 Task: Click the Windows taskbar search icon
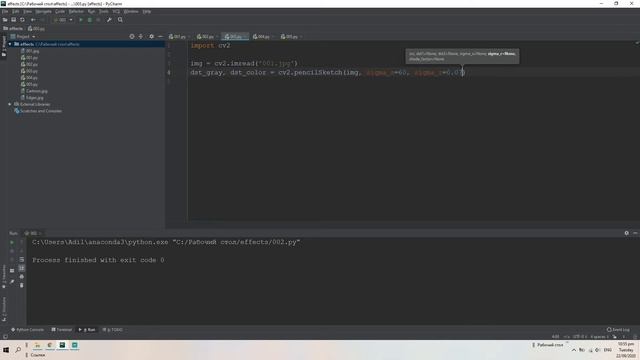tap(18, 350)
